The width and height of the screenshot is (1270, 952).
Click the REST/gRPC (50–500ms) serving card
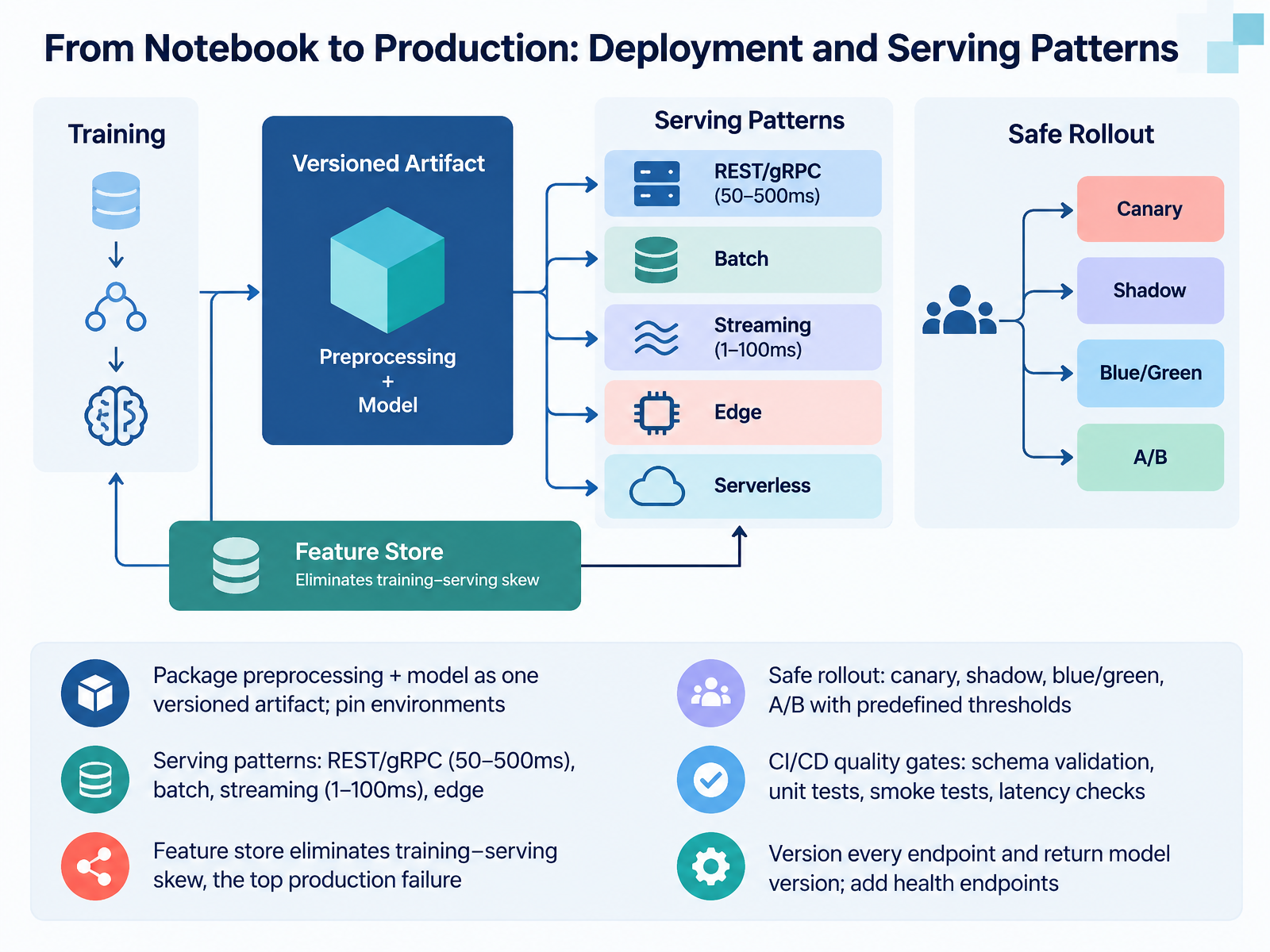[743, 183]
